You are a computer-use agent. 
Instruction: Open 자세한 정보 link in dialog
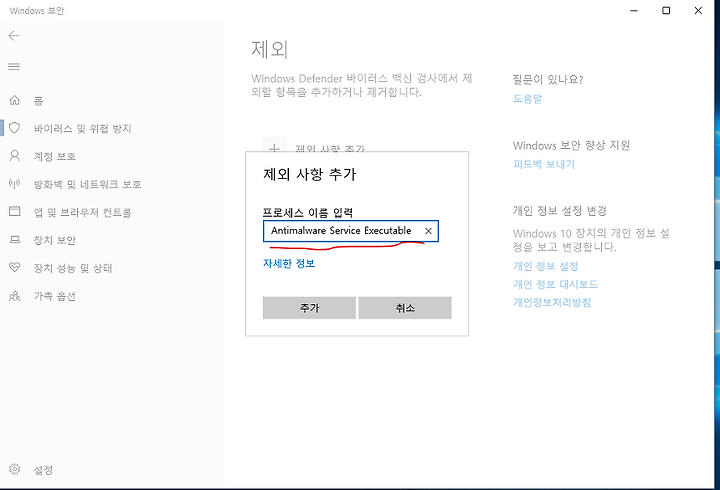click(x=289, y=263)
